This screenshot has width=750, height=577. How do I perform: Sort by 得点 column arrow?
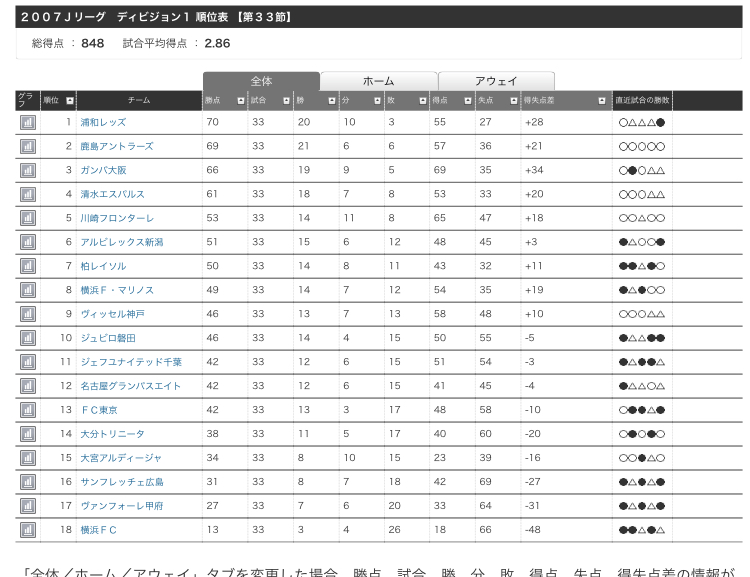[x=468, y=100]
